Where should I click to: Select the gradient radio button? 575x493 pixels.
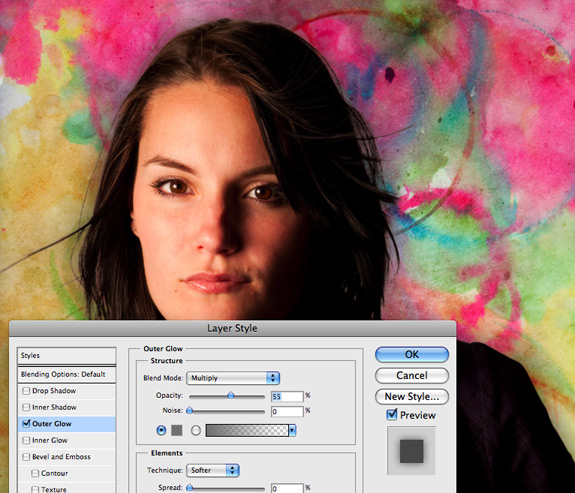[x=196, y=430]
